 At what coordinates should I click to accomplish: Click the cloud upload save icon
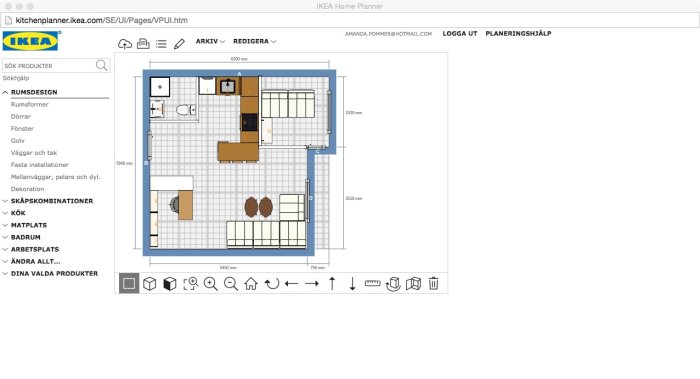[x=125, y=44]
